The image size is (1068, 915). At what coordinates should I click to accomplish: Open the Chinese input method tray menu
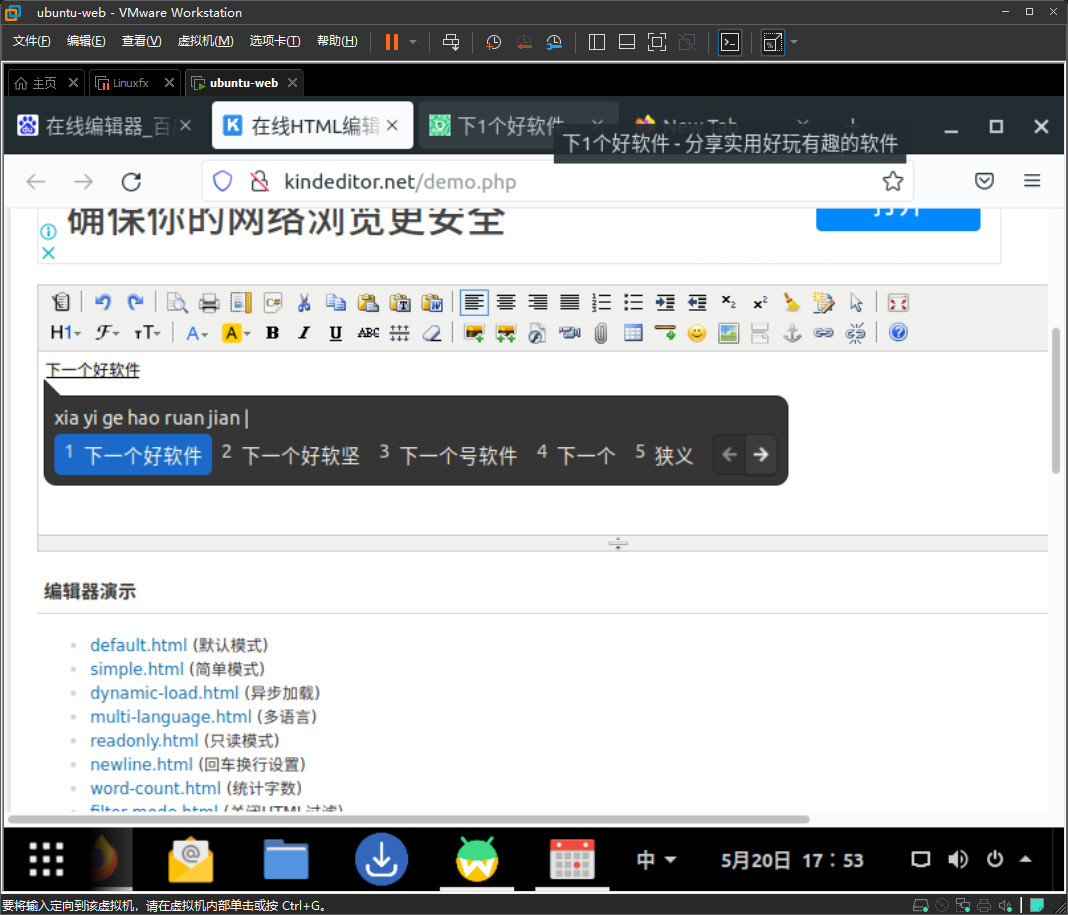coord(655,858)
